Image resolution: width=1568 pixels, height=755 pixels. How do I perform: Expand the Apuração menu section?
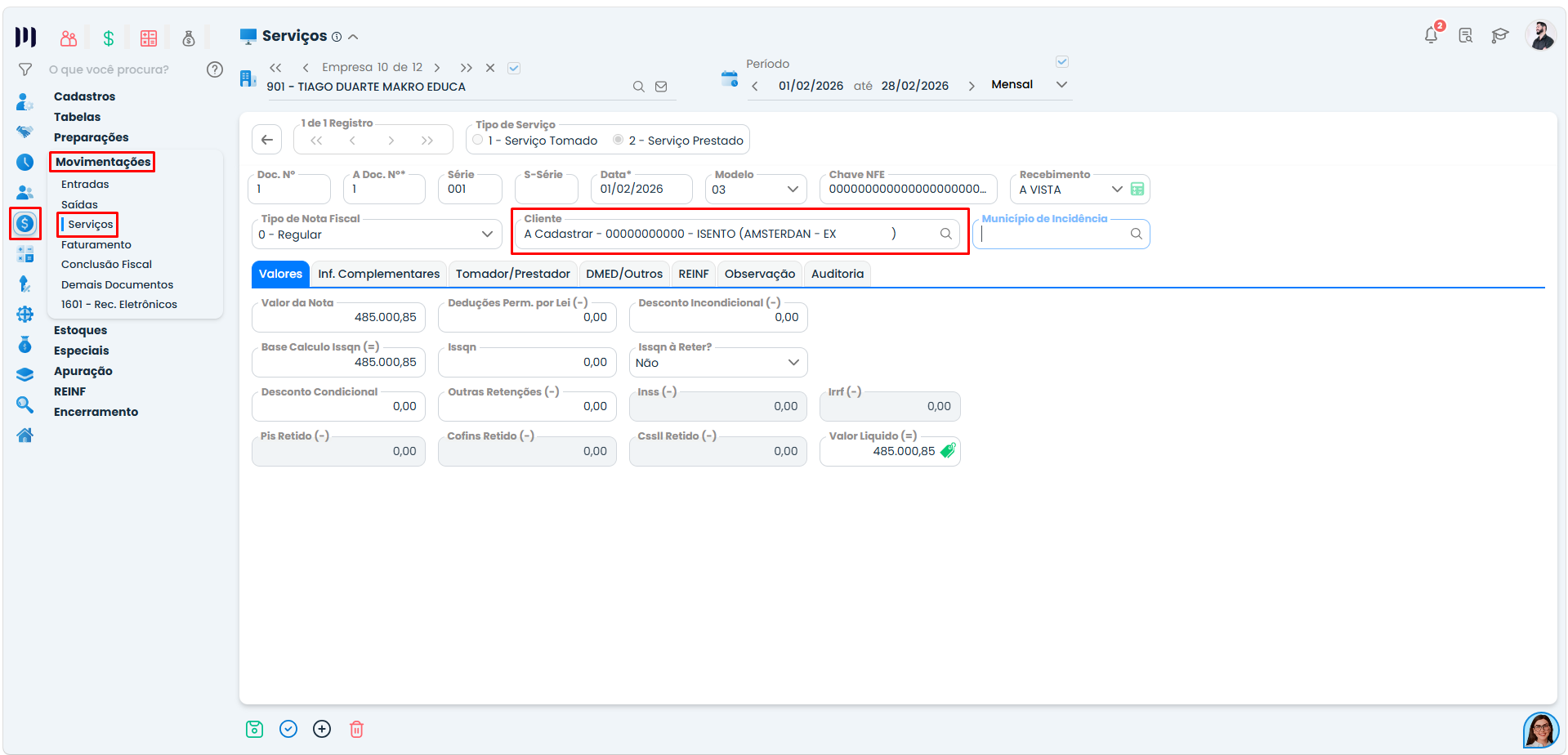coord(83,371)
